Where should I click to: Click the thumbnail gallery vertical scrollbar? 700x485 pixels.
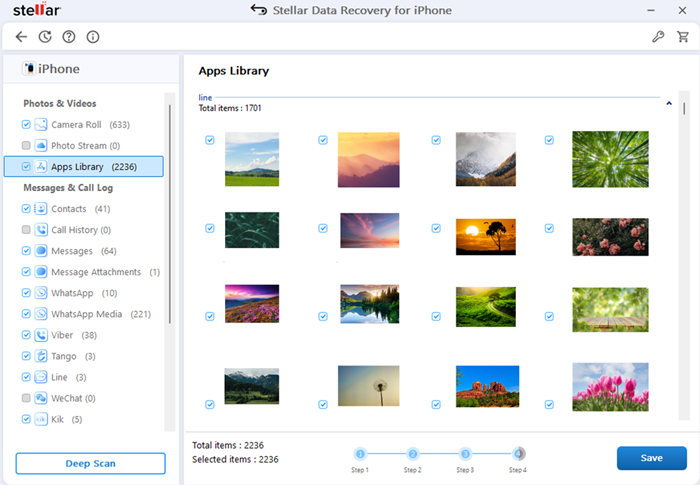[x=684, y=255]
